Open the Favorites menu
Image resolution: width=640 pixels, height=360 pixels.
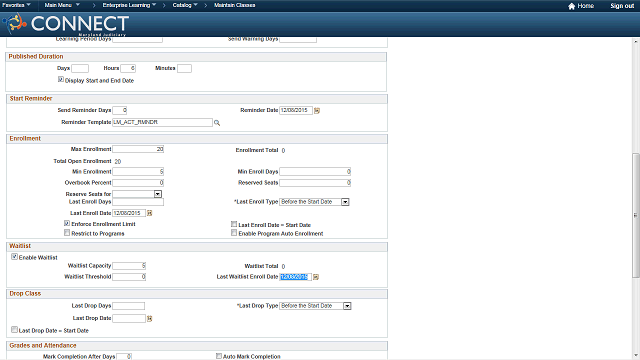click(x=16, y=5)
